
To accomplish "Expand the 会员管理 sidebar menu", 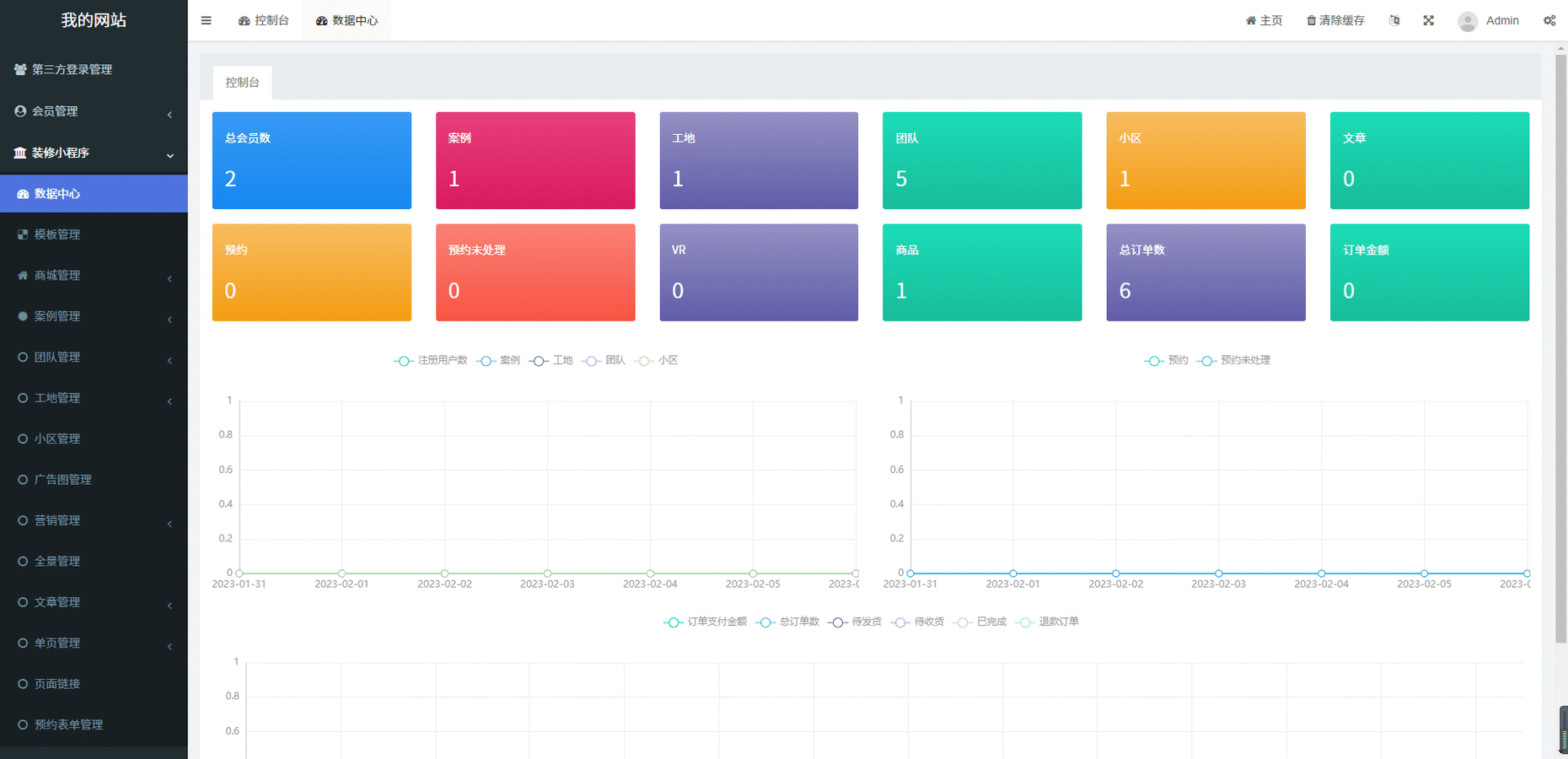I will (94, 111).
